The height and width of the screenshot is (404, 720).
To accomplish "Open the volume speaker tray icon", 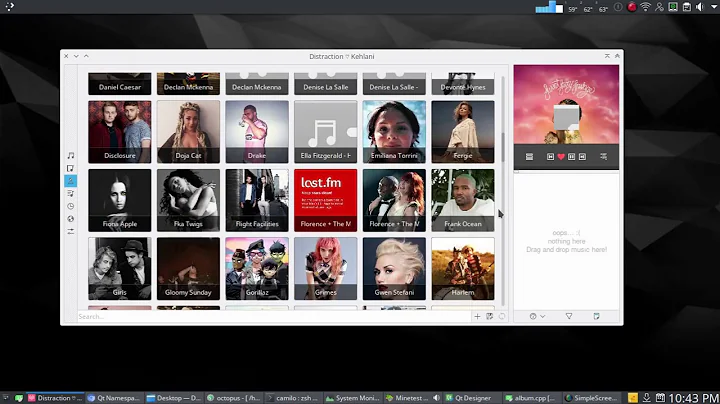I will point(700,7).
